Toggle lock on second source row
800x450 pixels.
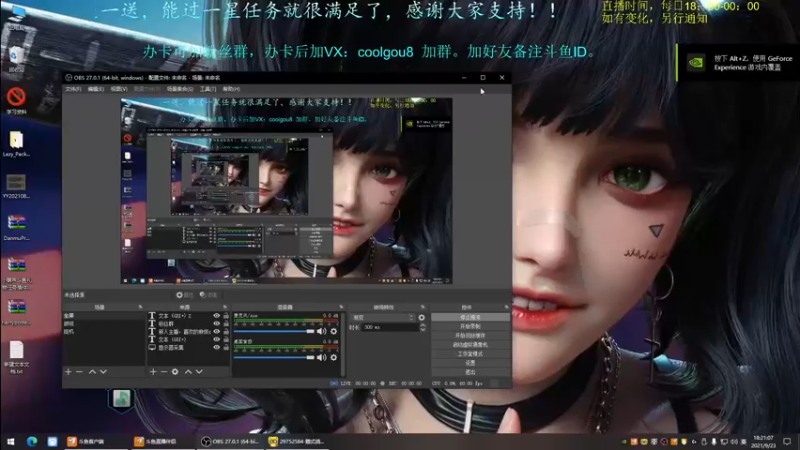point(226,323)
